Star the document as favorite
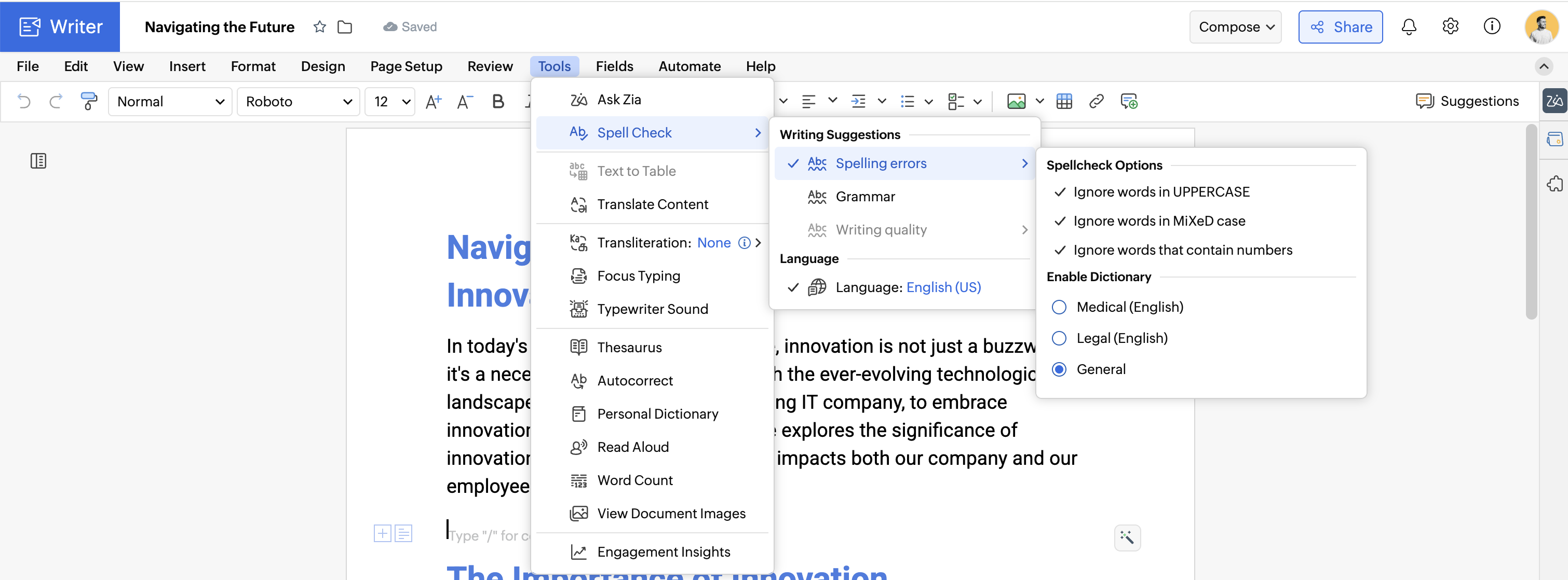Viewport: 1568px width, 580px height. 319,27
